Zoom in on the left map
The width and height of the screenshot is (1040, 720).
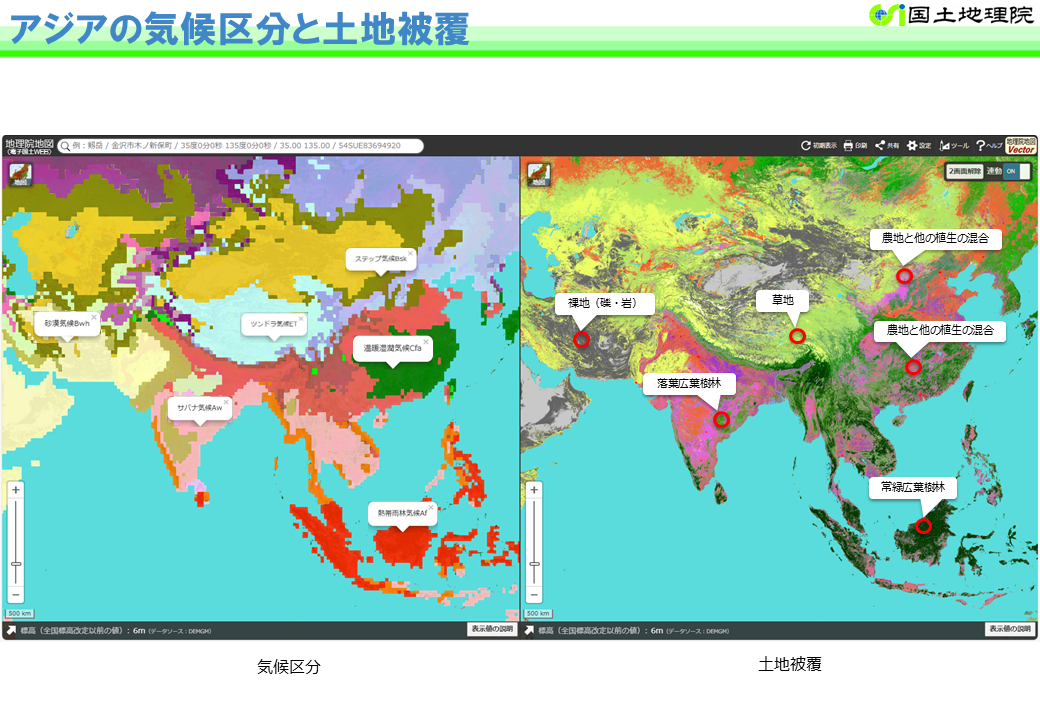(16, 490)
